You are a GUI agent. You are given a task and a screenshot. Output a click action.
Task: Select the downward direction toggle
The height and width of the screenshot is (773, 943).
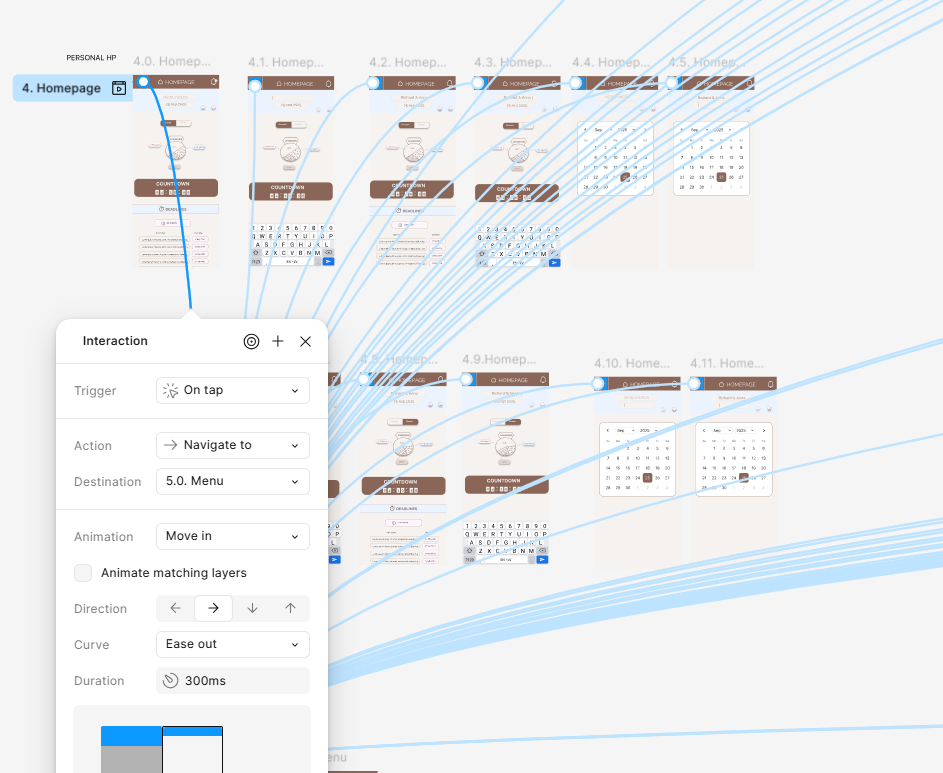click(x=251, y=608)
